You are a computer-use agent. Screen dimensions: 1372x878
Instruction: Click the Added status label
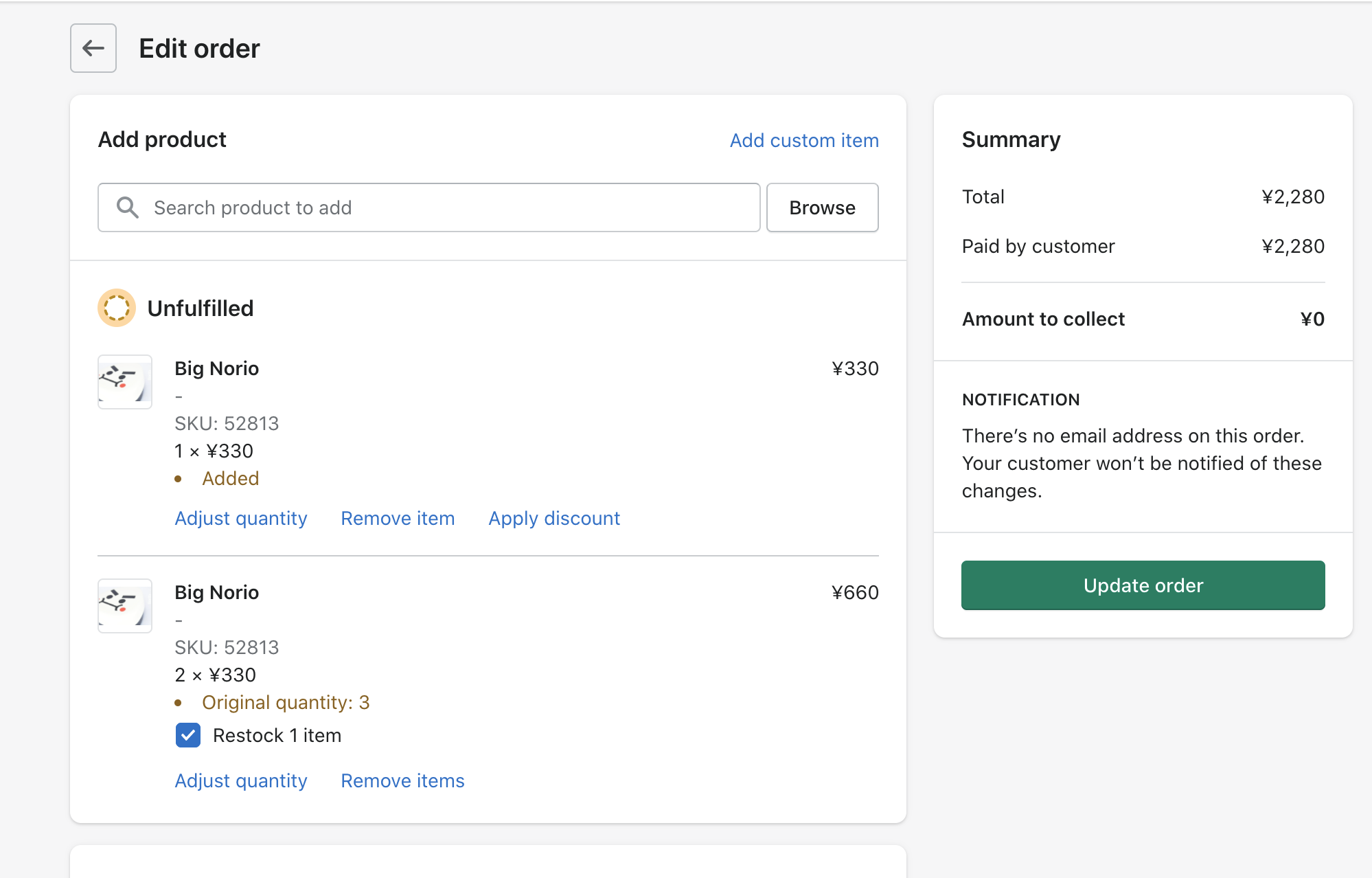[231, 478]
